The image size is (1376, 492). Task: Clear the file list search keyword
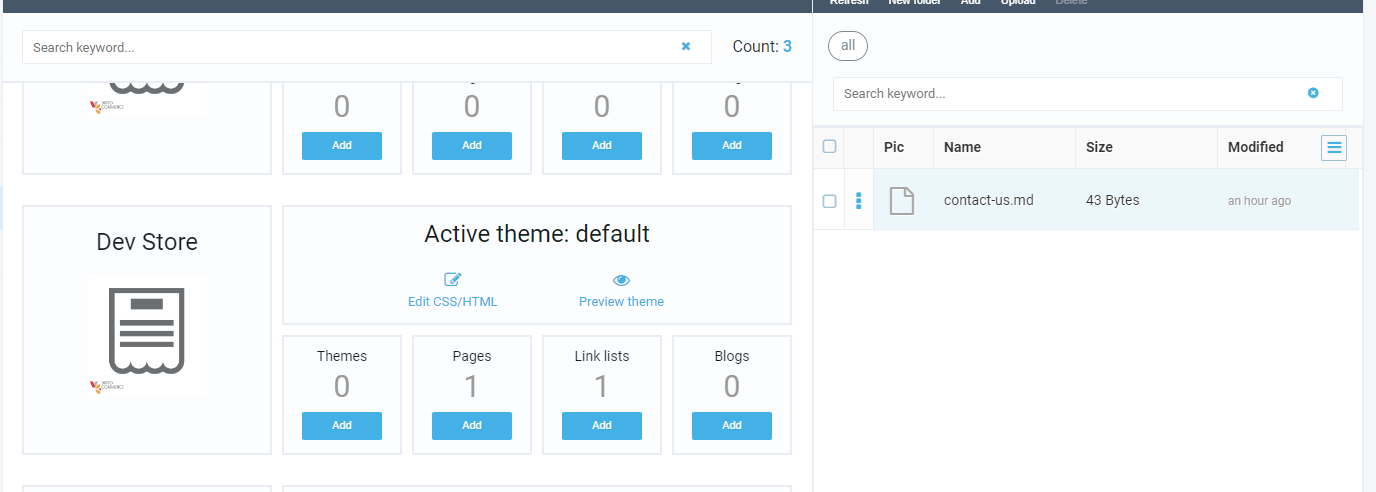click(1313, 93)
